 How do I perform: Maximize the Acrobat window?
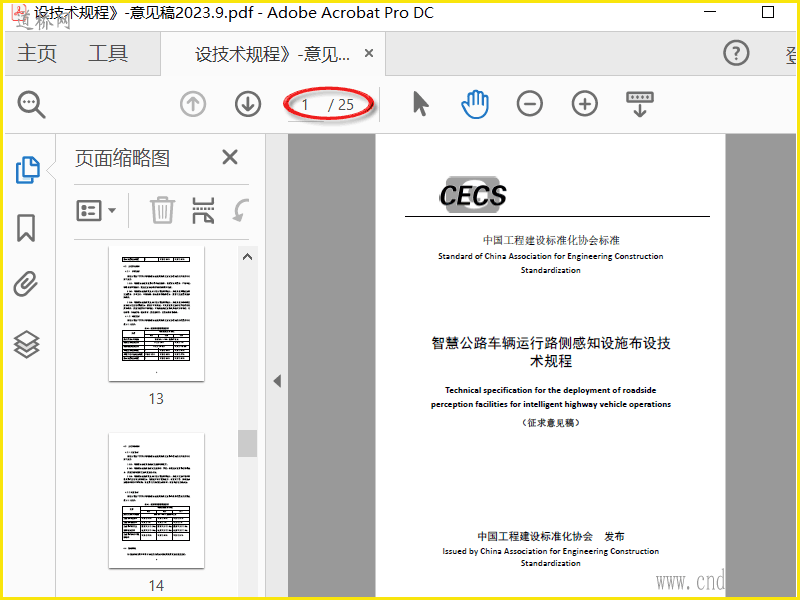tap(768, 12)
